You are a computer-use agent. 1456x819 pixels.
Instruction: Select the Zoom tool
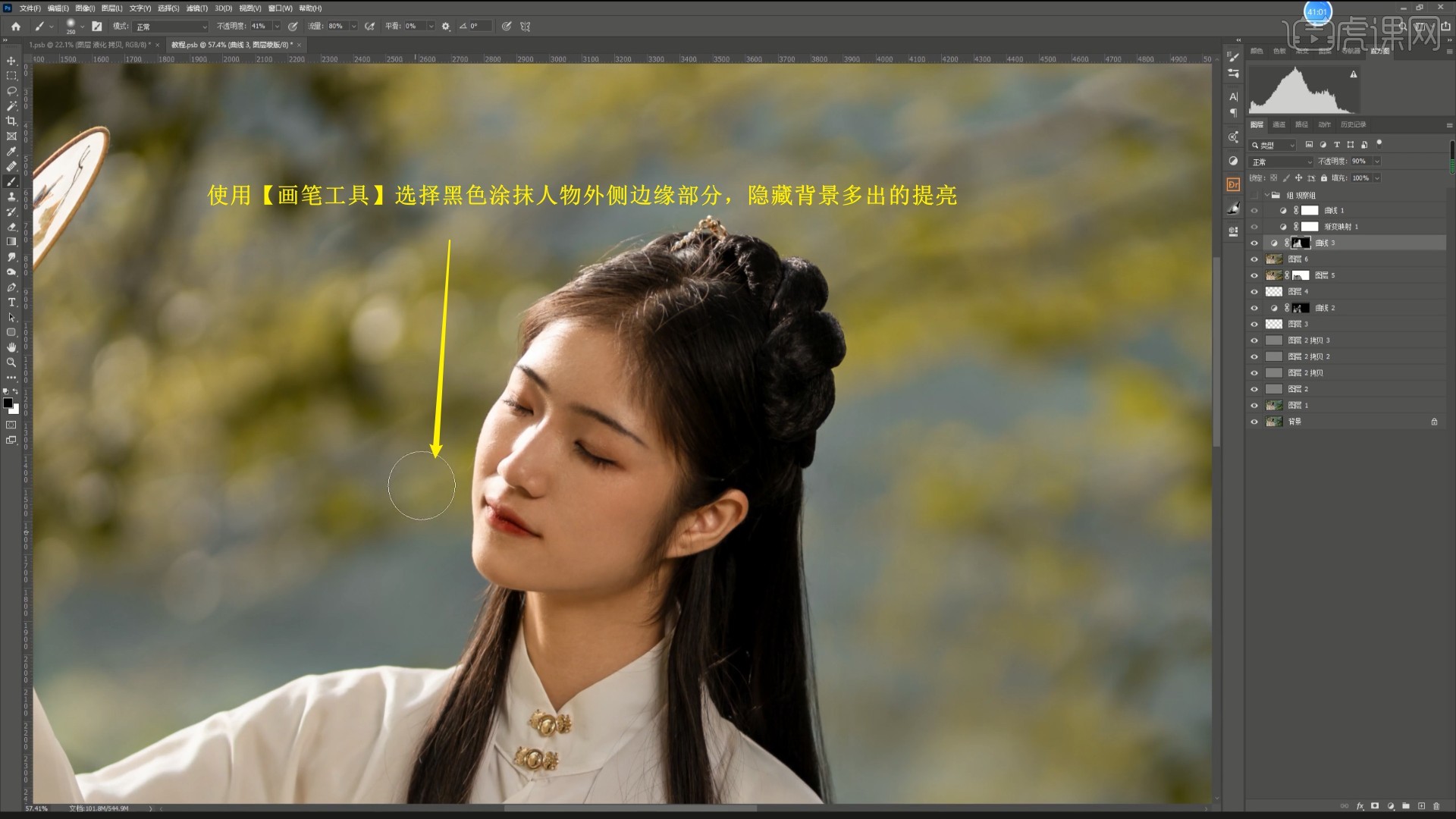coord(11,362)
